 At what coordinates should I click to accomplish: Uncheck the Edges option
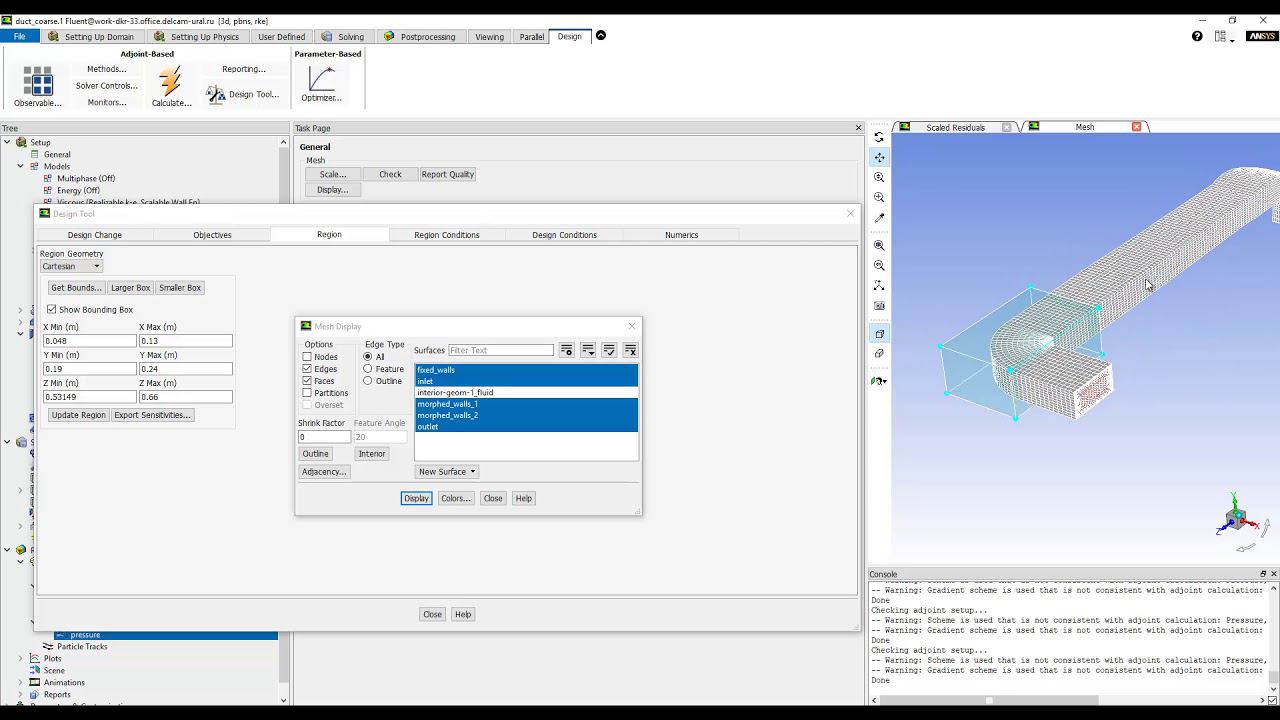click(x=307, y=369)
